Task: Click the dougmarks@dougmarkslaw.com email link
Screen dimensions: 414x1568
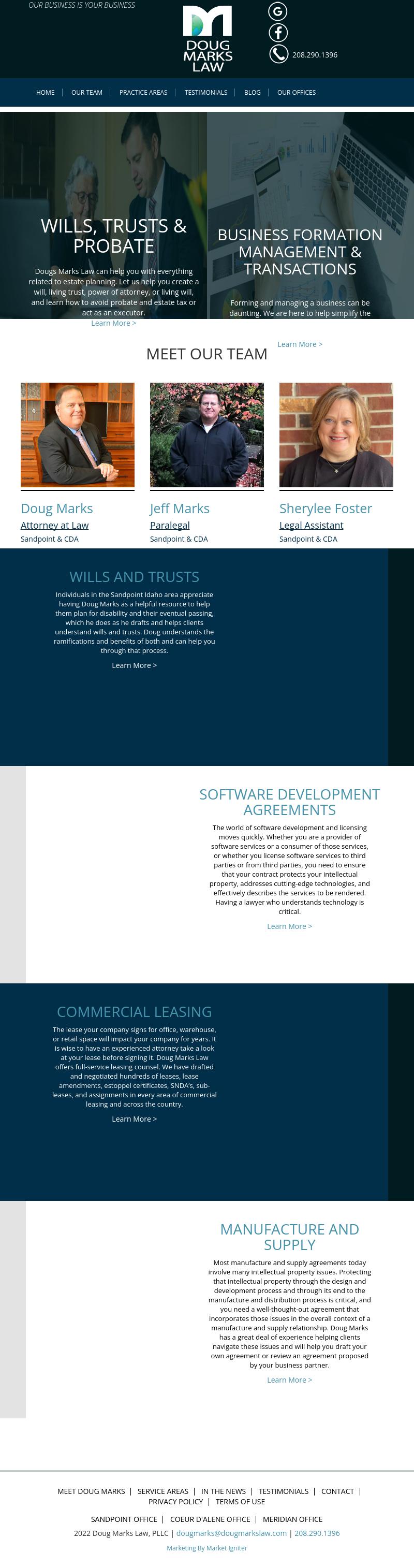Action: [x=231, y=1533]
